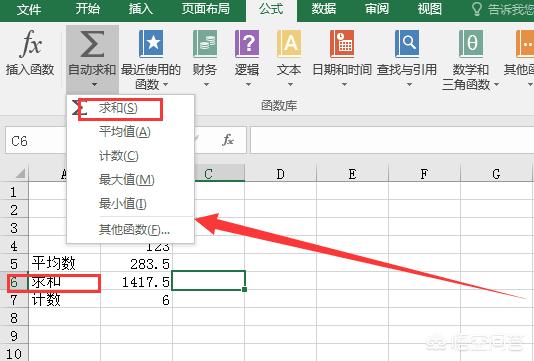534x361 pixels.
Task: Open Date and Time (日期和时间) functions icon
Action: [342, 43]
